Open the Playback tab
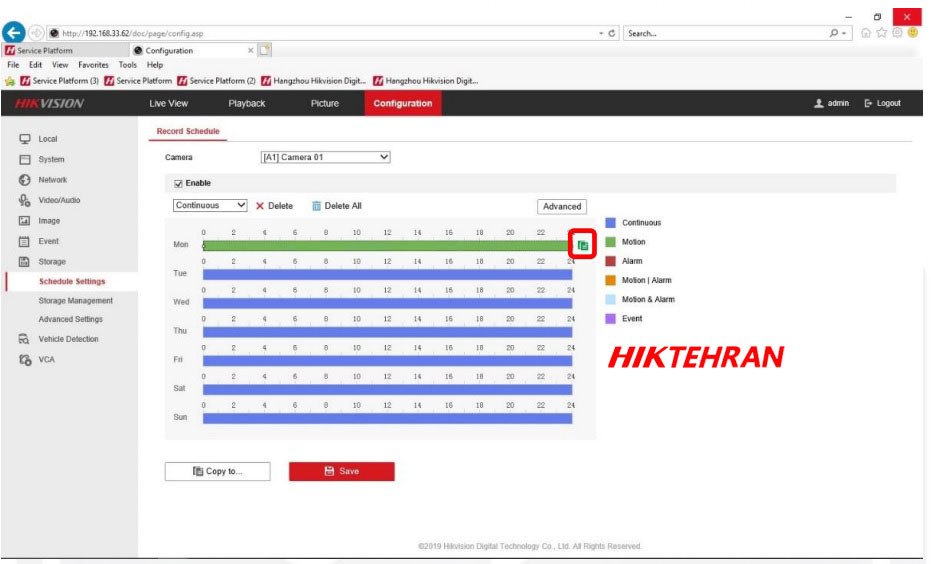Viewport: 931px width, 564px height. point(246,103)
